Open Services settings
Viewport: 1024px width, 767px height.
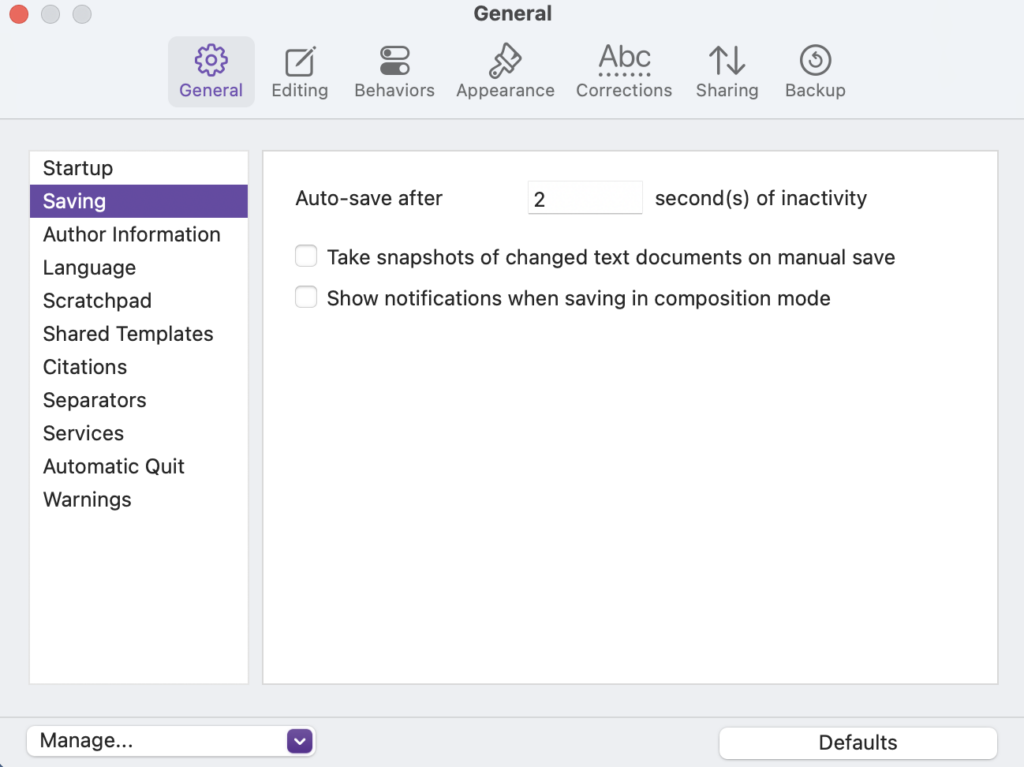tap(138, 433)
